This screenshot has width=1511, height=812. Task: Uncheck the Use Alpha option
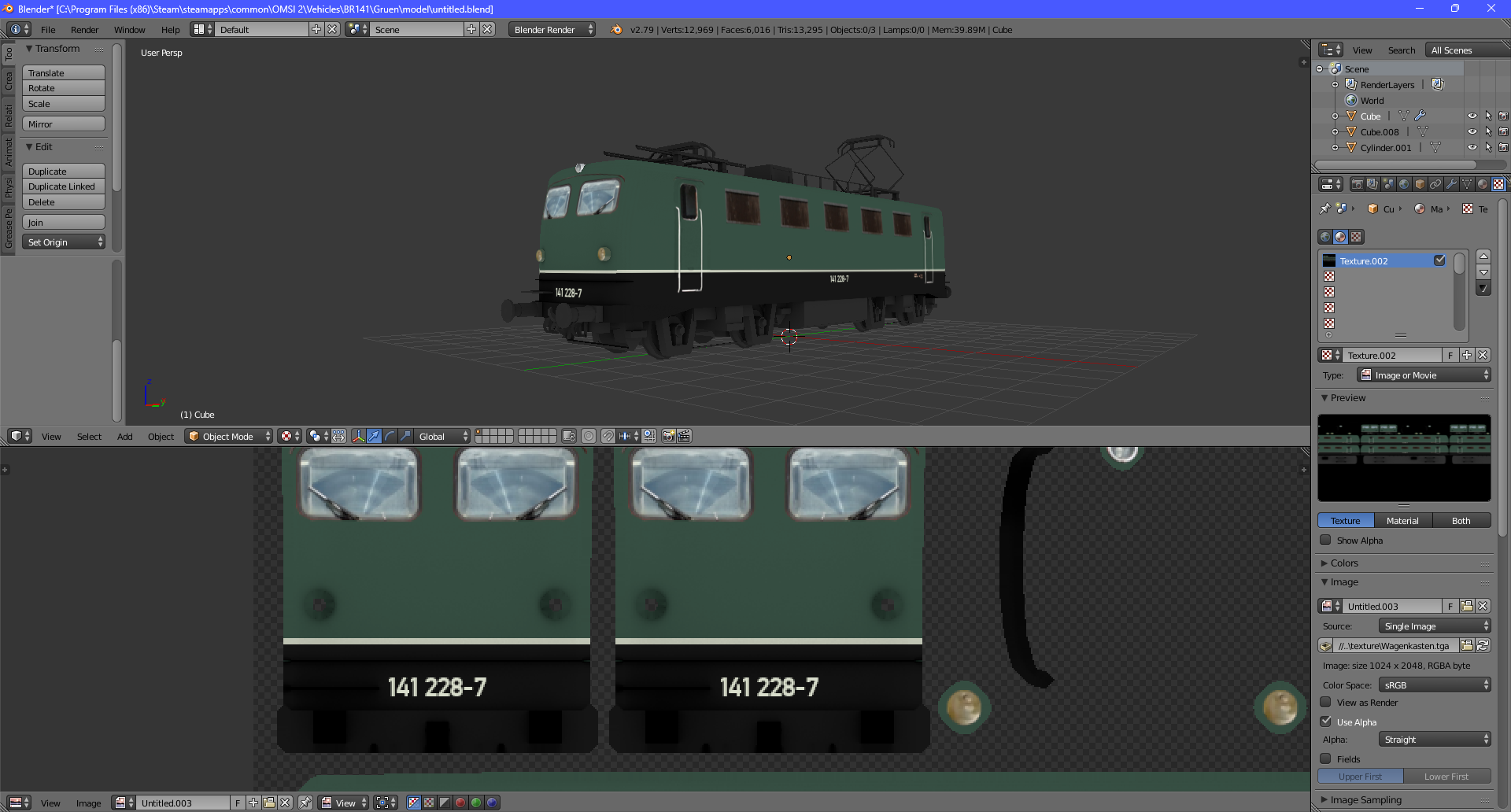click(1326, 722)
